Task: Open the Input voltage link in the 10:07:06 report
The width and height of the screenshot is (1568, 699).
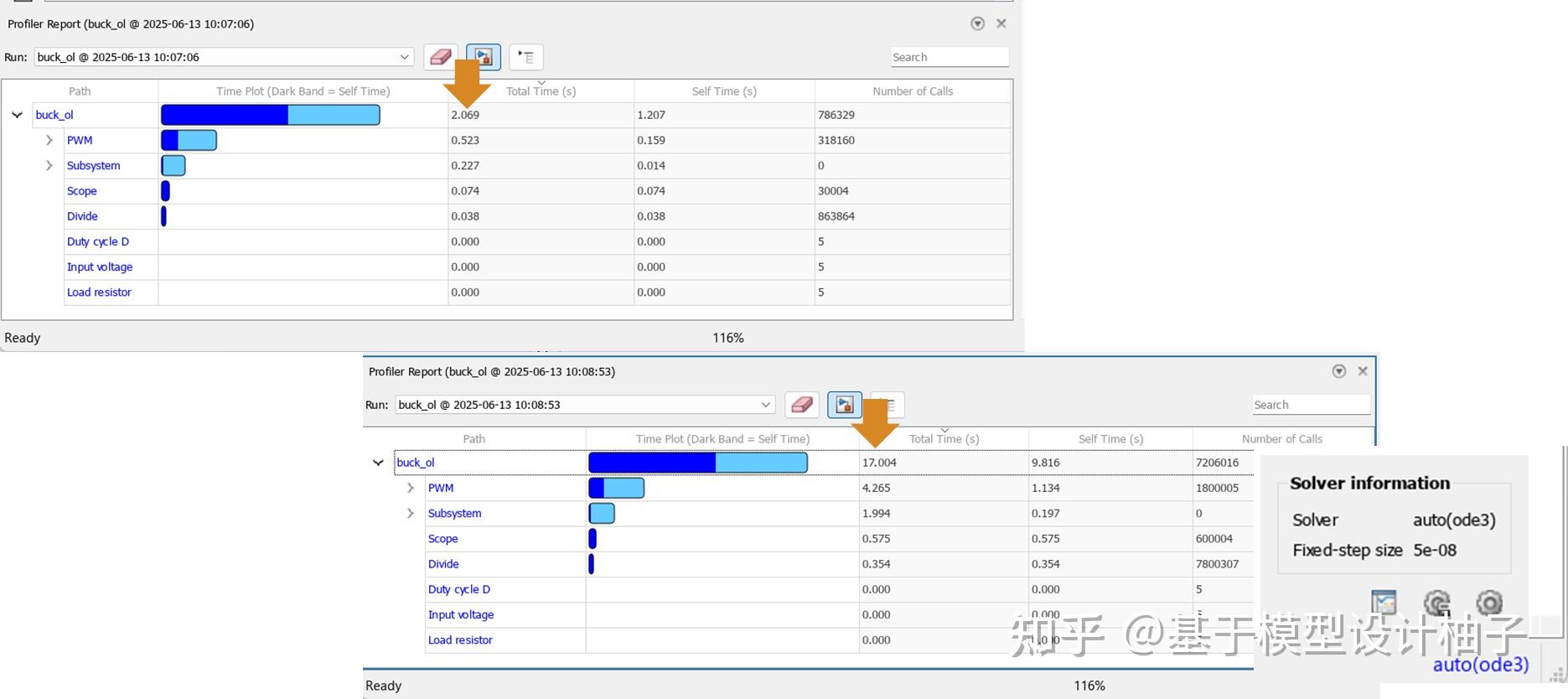Action: click(100, 267)
